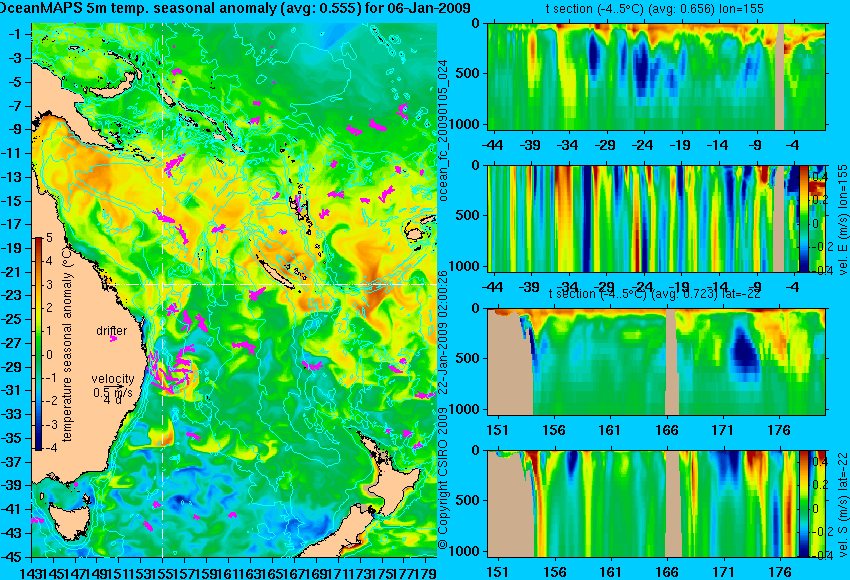Screen dimensions: 850x580
Task: Click the '-45' latitude tick on the main map
Action: click(12, 557)
